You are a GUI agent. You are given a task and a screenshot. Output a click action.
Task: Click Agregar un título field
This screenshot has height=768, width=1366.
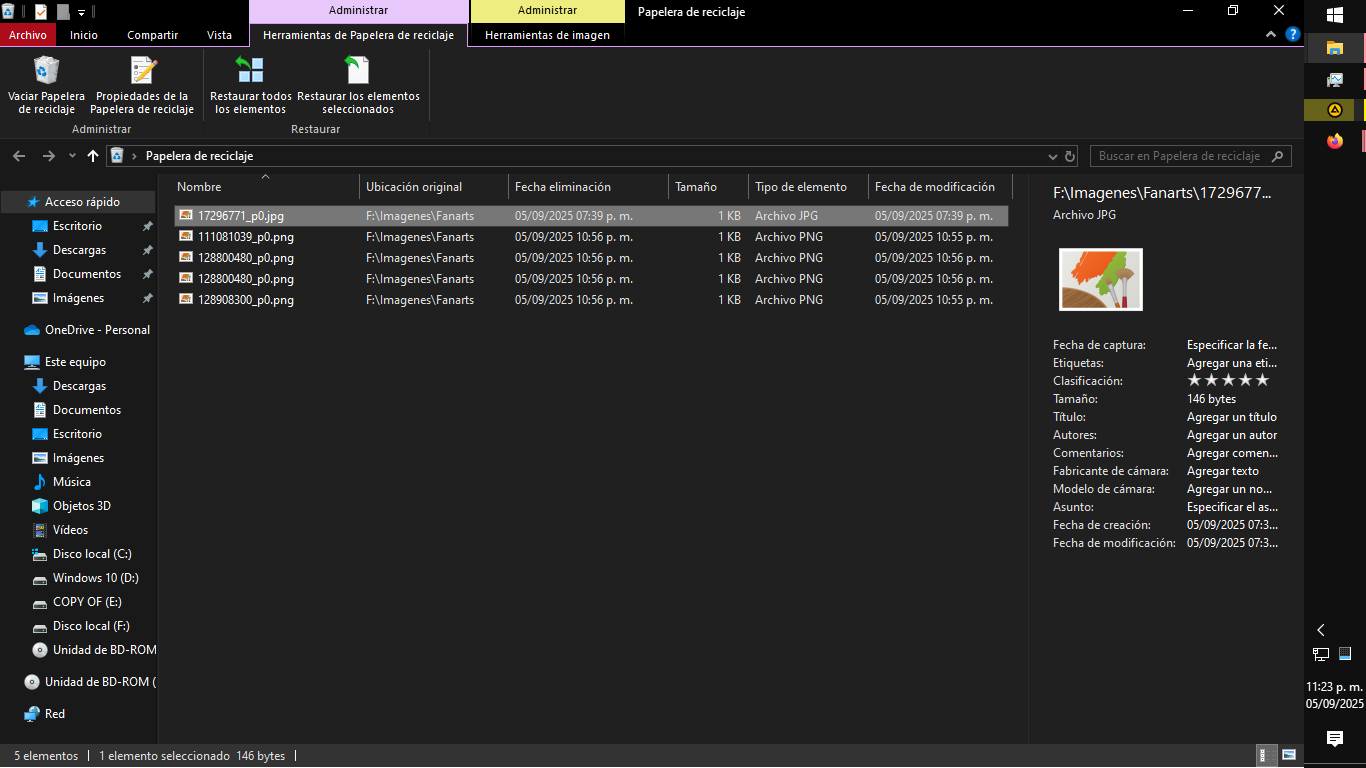tap(1231, 417)
